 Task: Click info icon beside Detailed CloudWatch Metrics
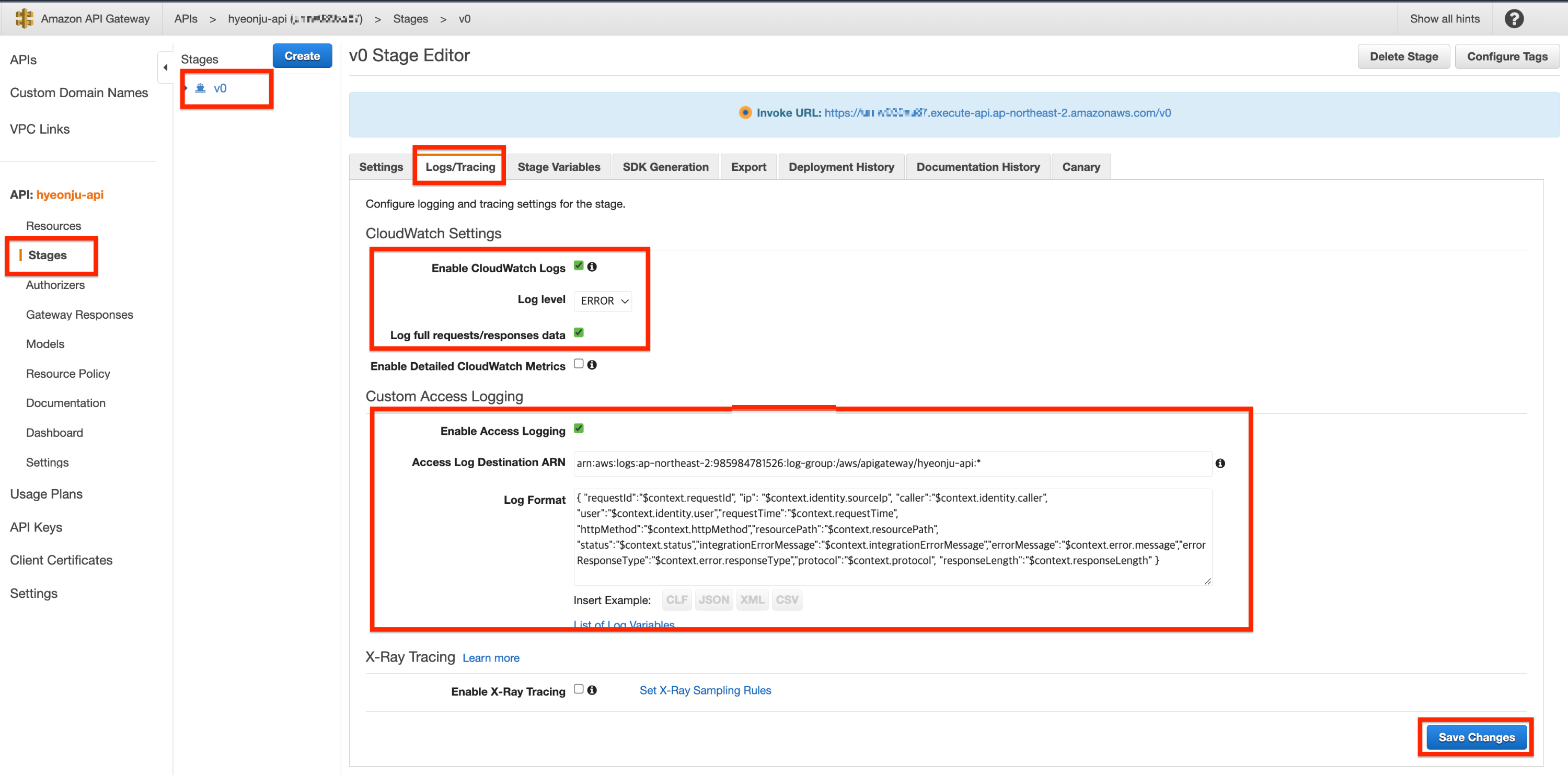pos(592,365)
